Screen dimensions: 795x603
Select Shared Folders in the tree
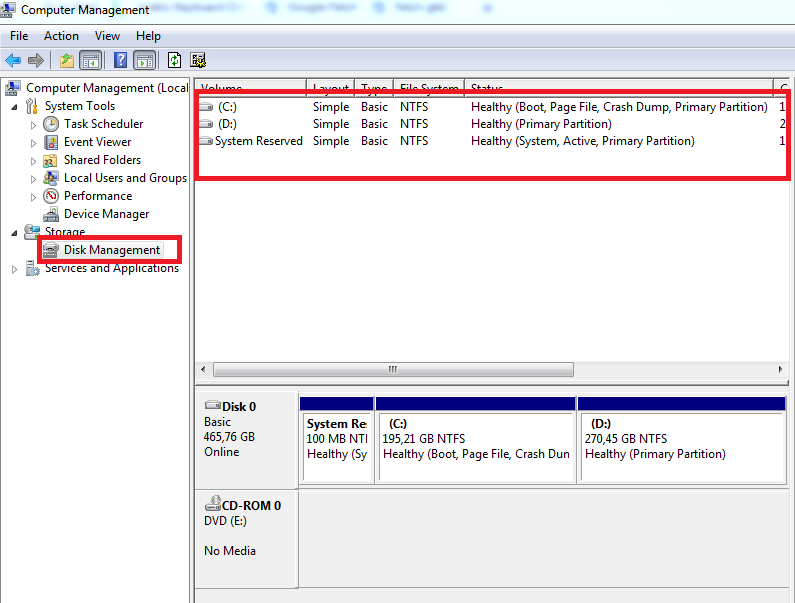pyautogui.click(x=102, y=160)
